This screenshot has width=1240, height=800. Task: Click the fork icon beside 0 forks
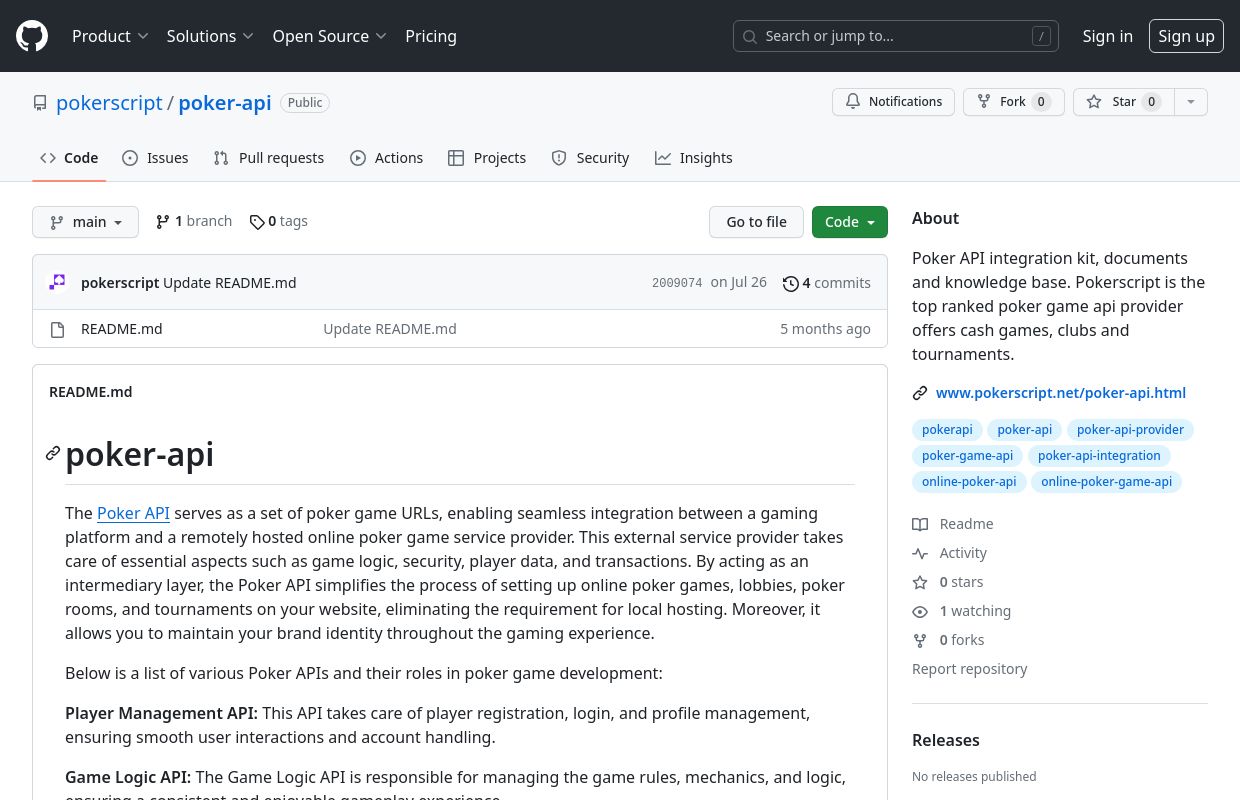920,640
